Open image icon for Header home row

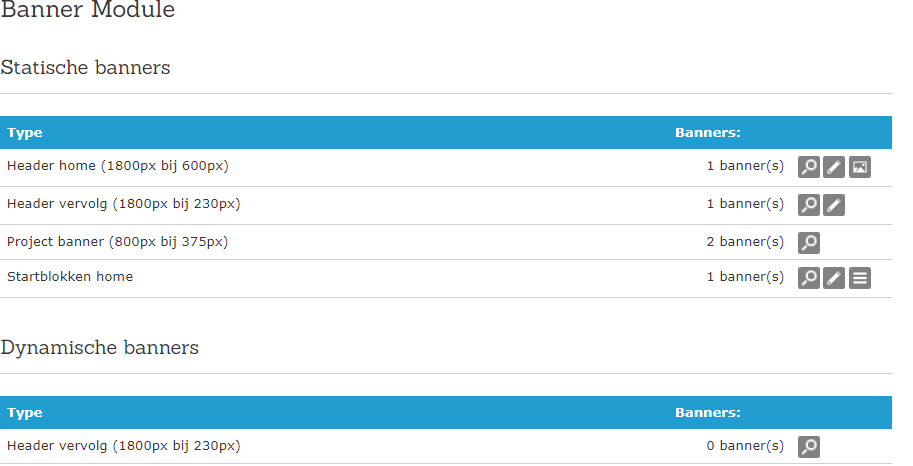coord(859,167)
